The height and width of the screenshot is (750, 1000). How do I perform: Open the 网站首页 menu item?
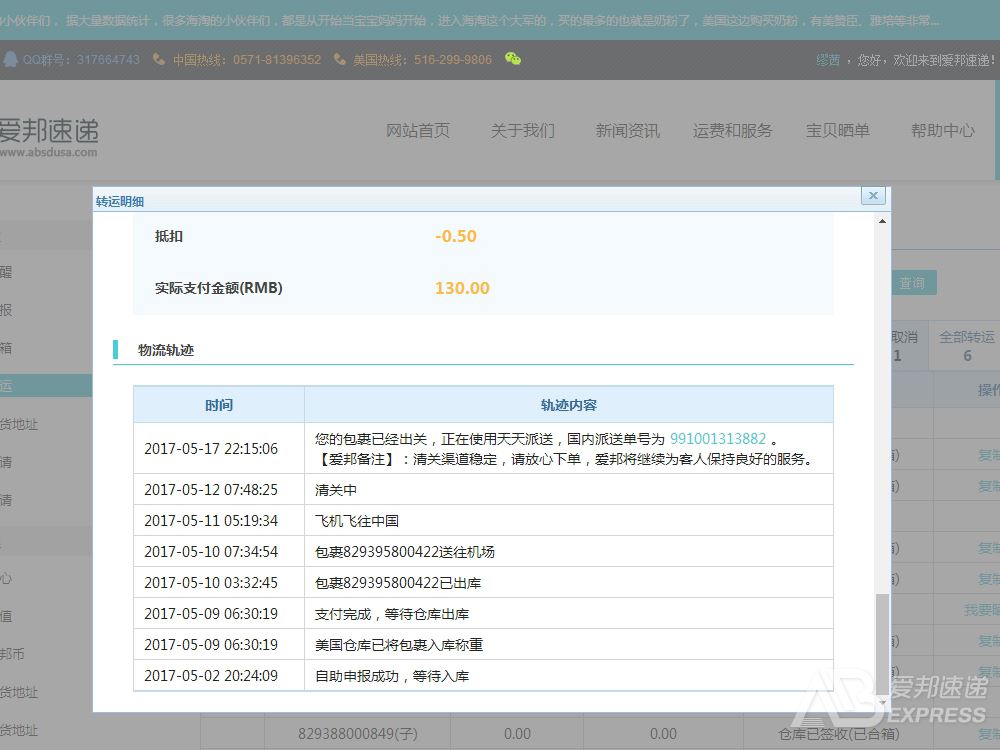[x=418, y=131]
